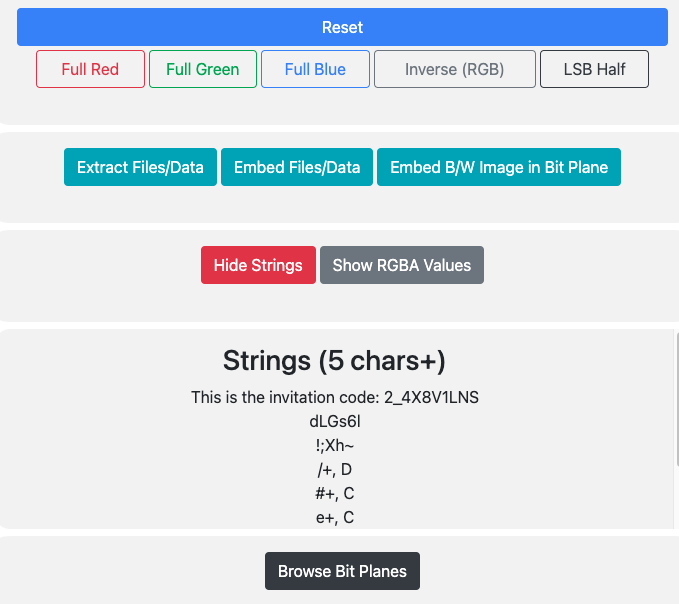Click the "dLGs6l" string entry

click(335, 421)
